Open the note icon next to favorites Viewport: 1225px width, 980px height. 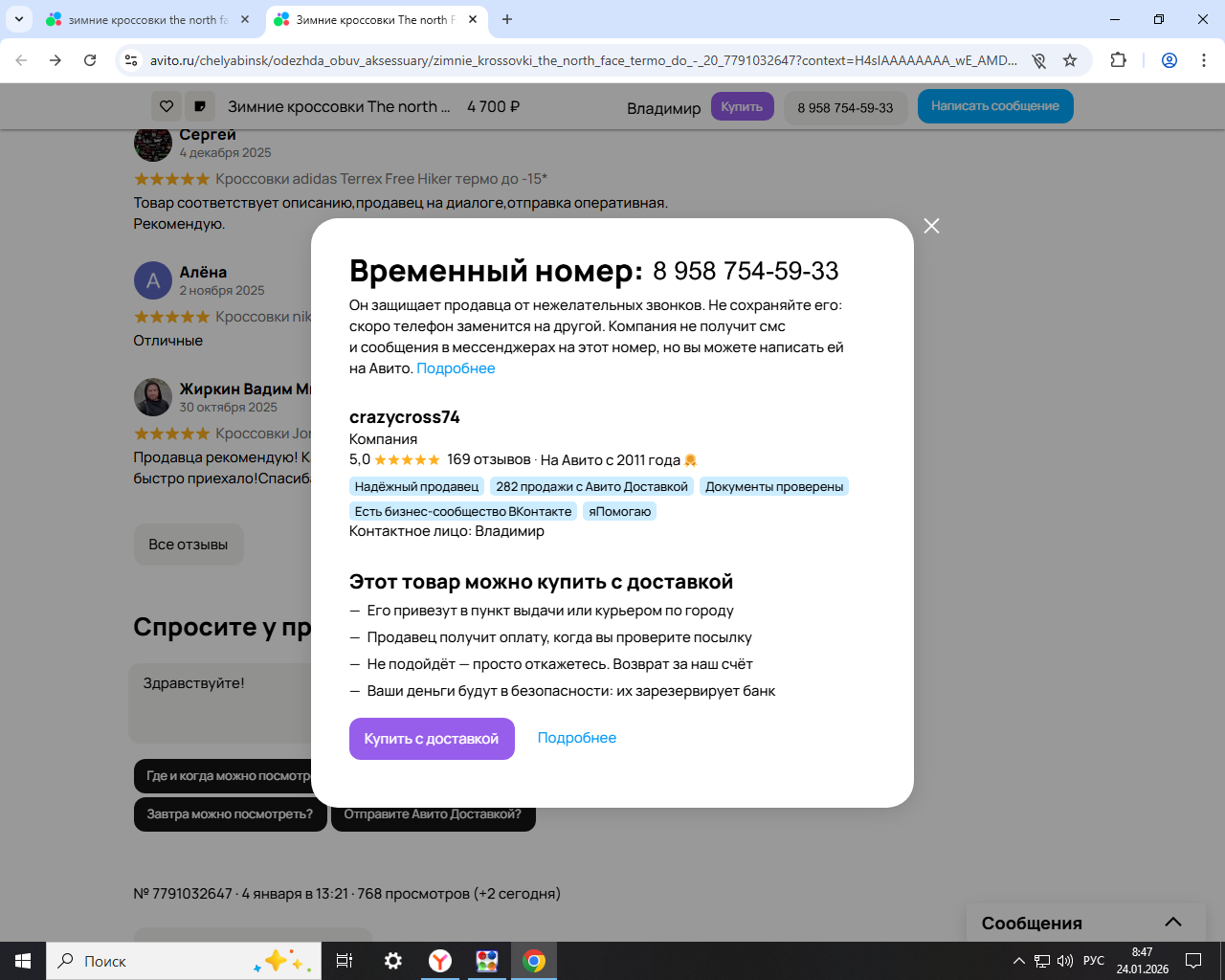199,106
